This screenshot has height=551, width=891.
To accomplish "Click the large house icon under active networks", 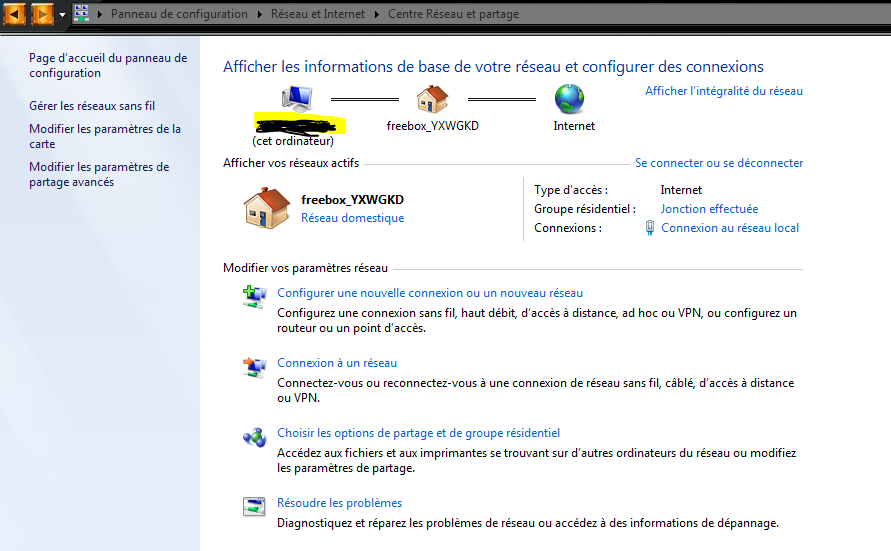I will (x=267, y=208).
